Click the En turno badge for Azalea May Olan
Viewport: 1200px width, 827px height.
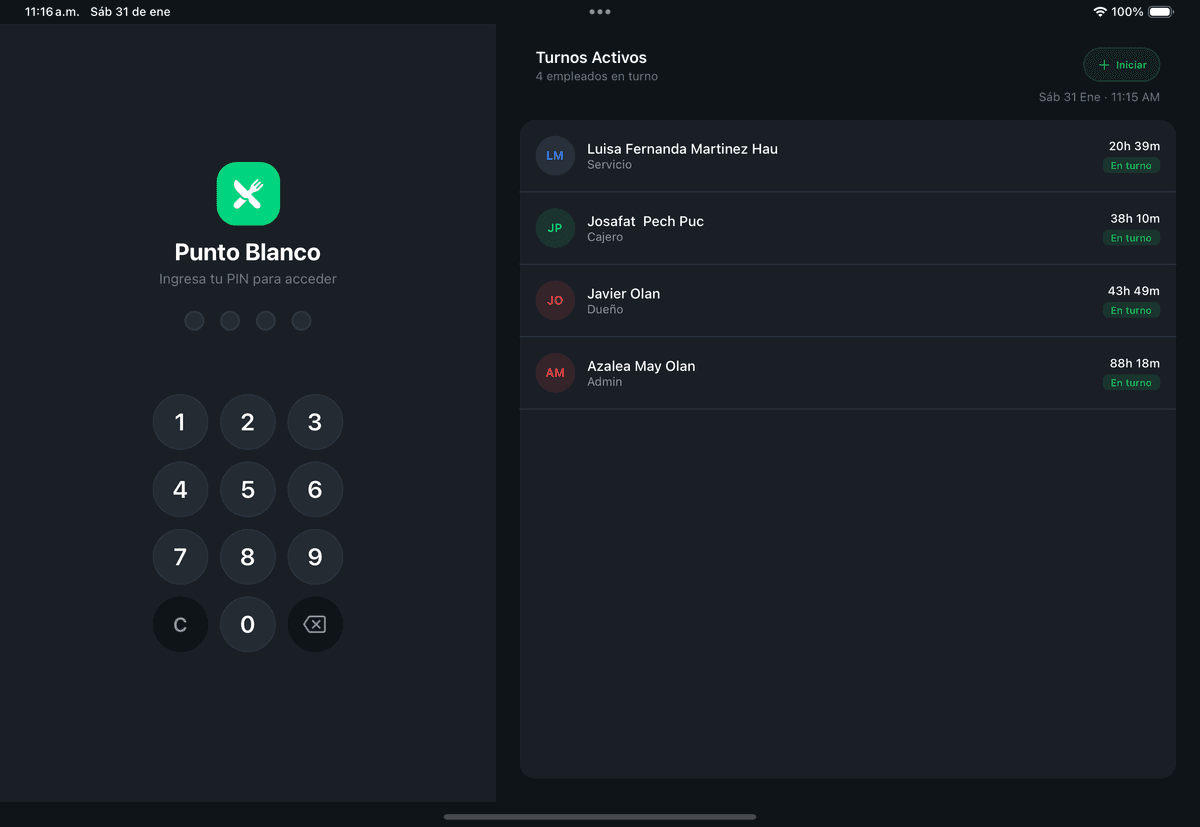tap(1131, 383)
